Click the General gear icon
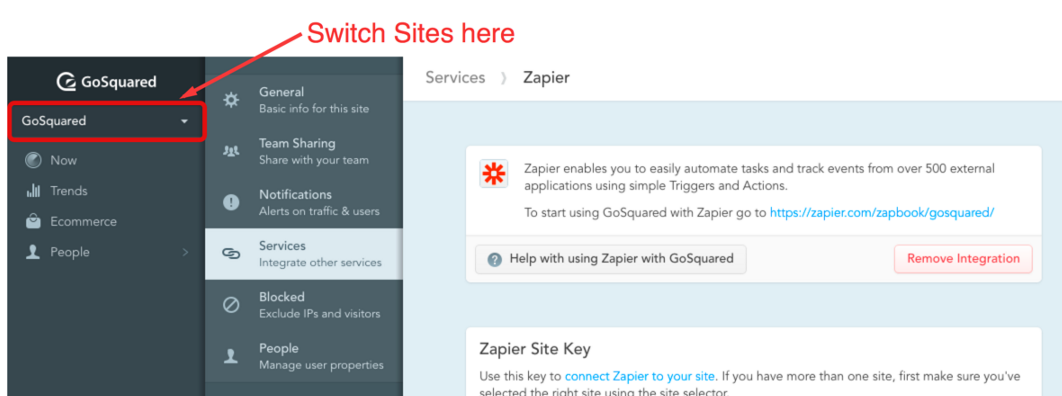1062x396 pixels. click(231, 100)
